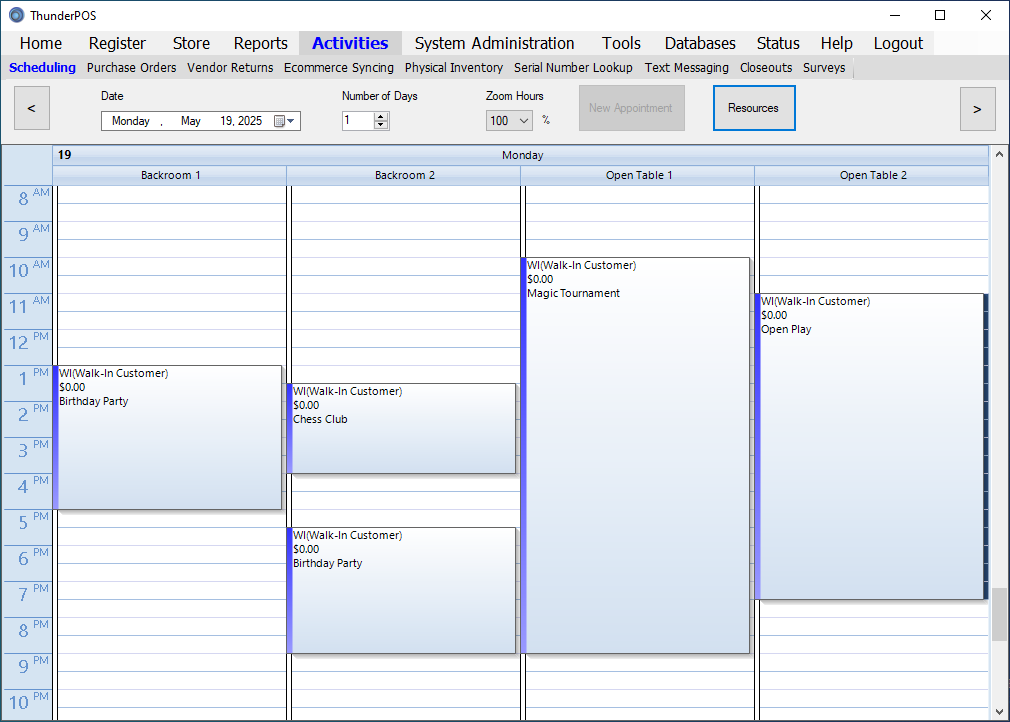The height and width of the screenshot is (722, 1010).
Task: Click the Logout menu item
Action: click(897, 43)
